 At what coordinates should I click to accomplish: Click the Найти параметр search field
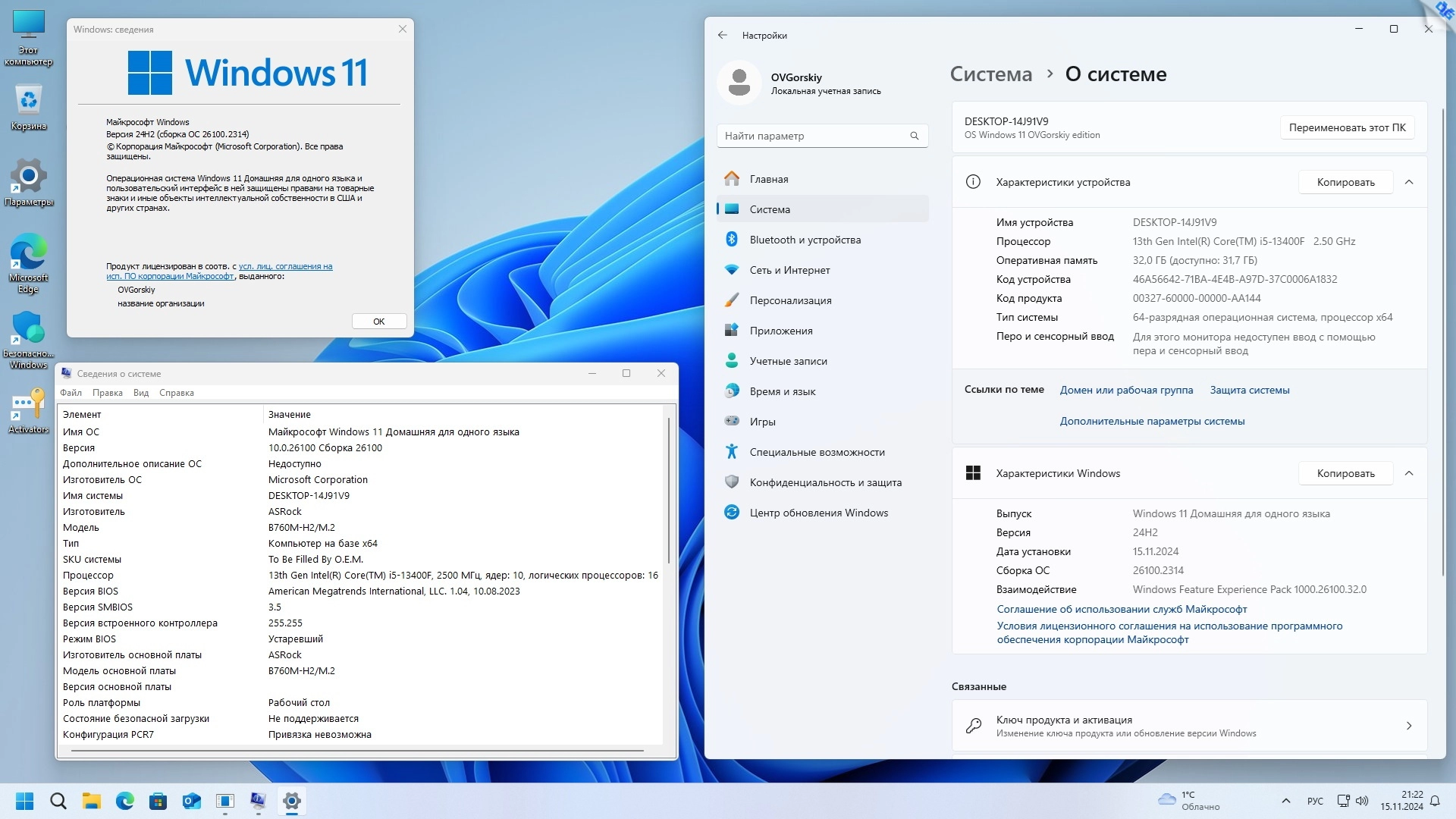[815, 136]
